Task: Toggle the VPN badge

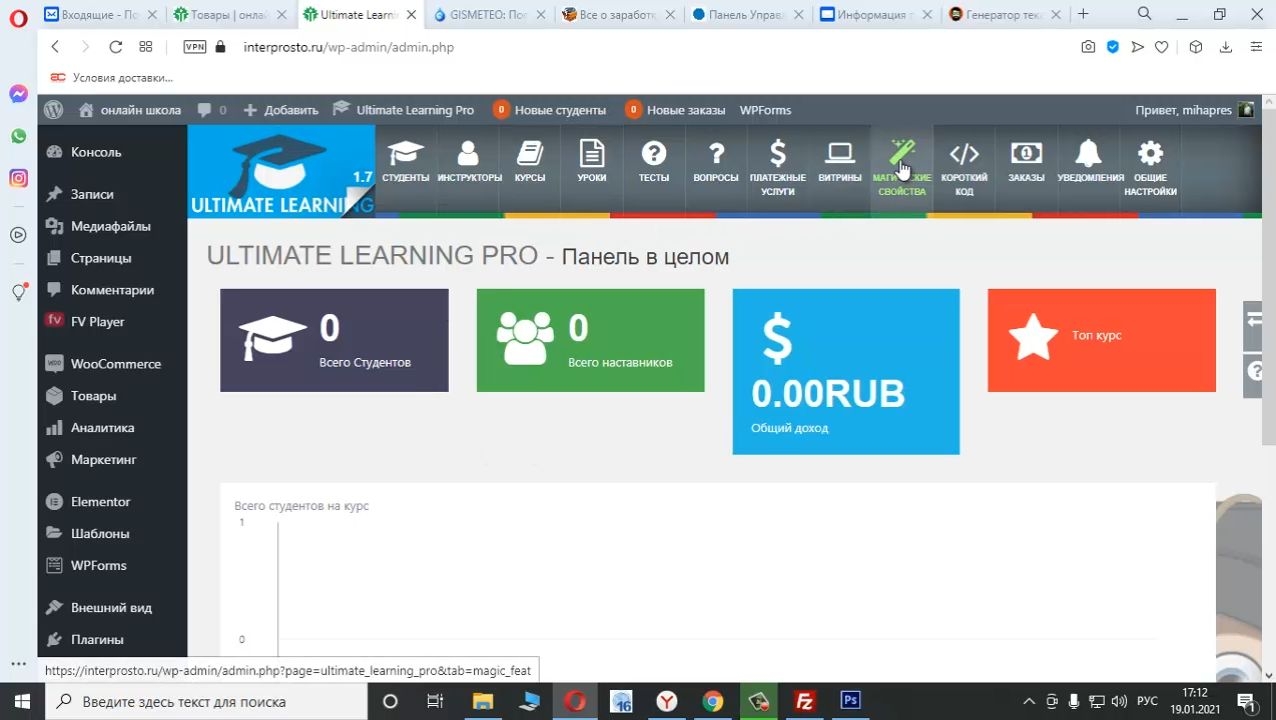Action: click(x=195, y=47)
